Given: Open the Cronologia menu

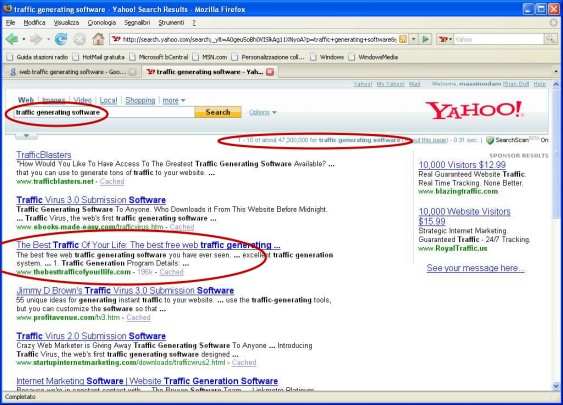Looking at the screenshot, I should tap(102, 23).
